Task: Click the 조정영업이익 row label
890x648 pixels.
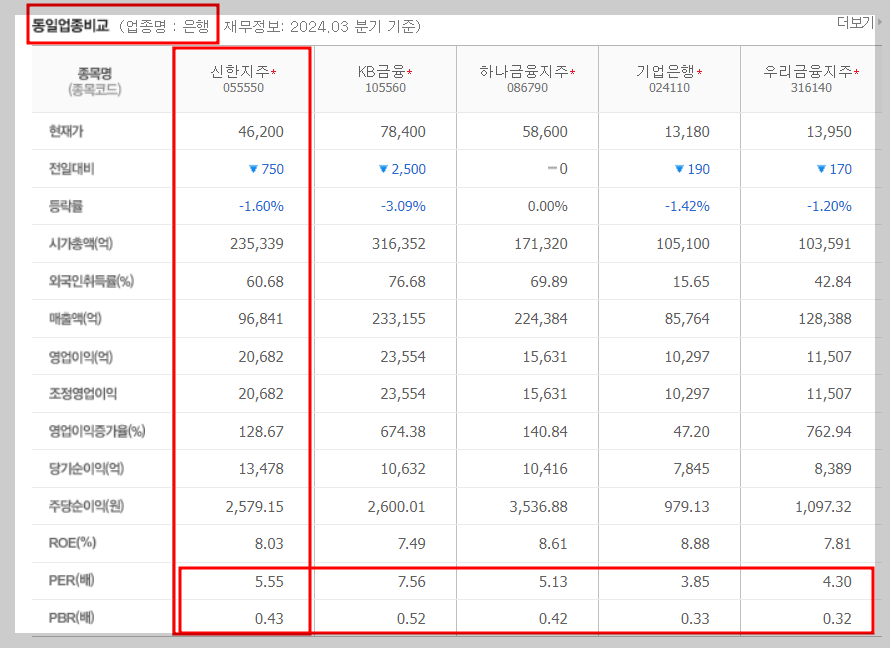Action: click(83, 394)
